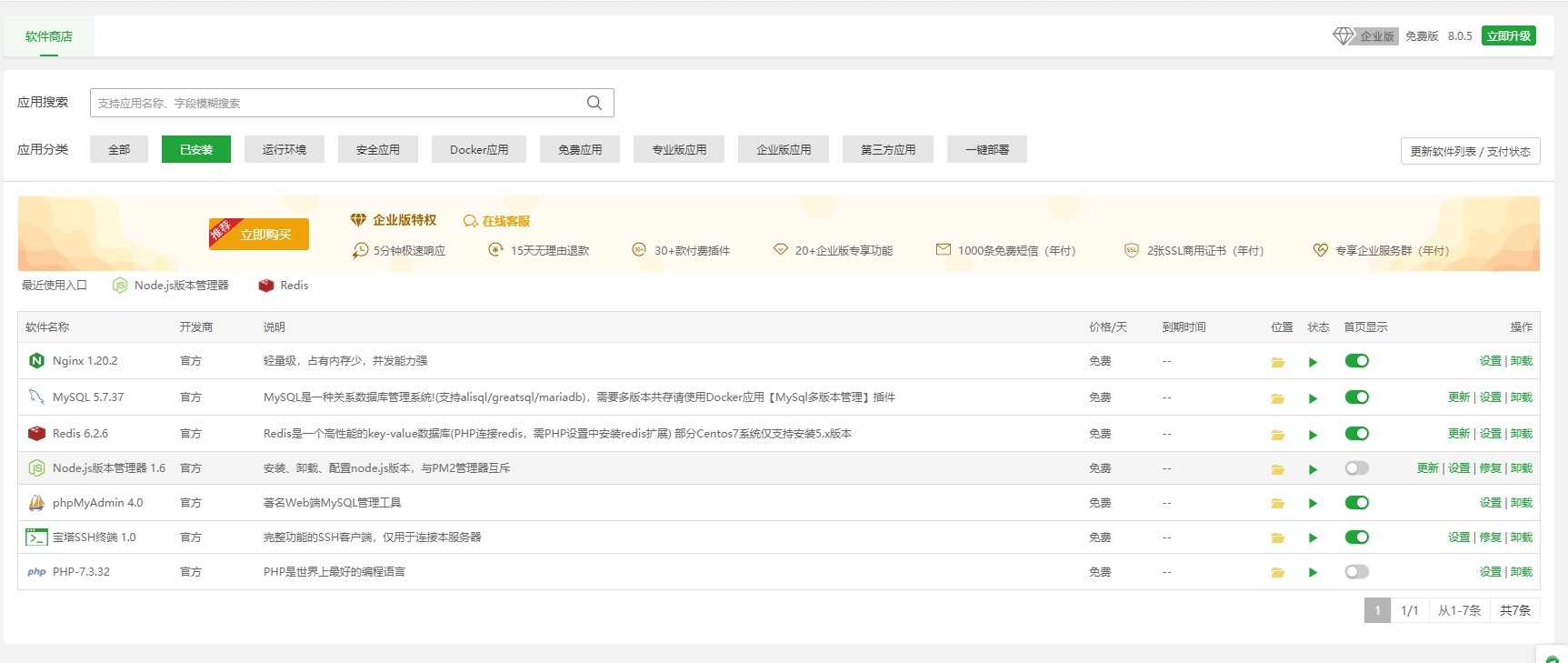Select the 免费应用 category
Image resolution: width=1568 pixels, height=663 pixels.
coord(580,149)
